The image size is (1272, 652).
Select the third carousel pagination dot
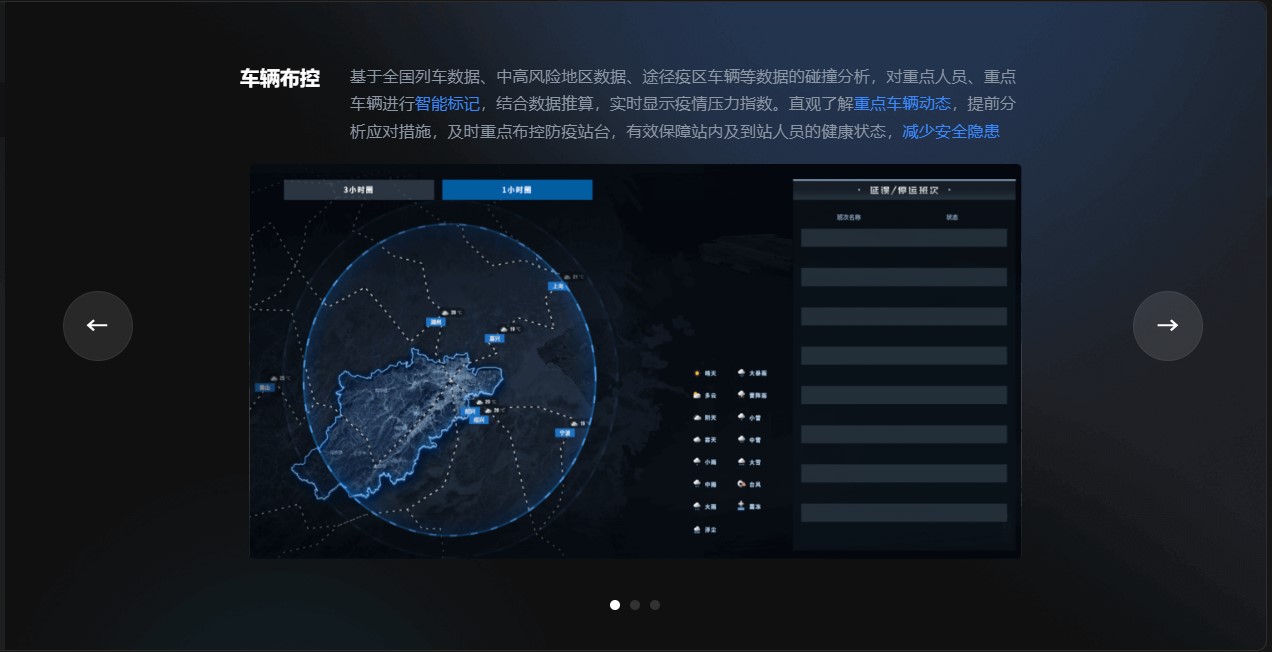[x=655, y=605]
